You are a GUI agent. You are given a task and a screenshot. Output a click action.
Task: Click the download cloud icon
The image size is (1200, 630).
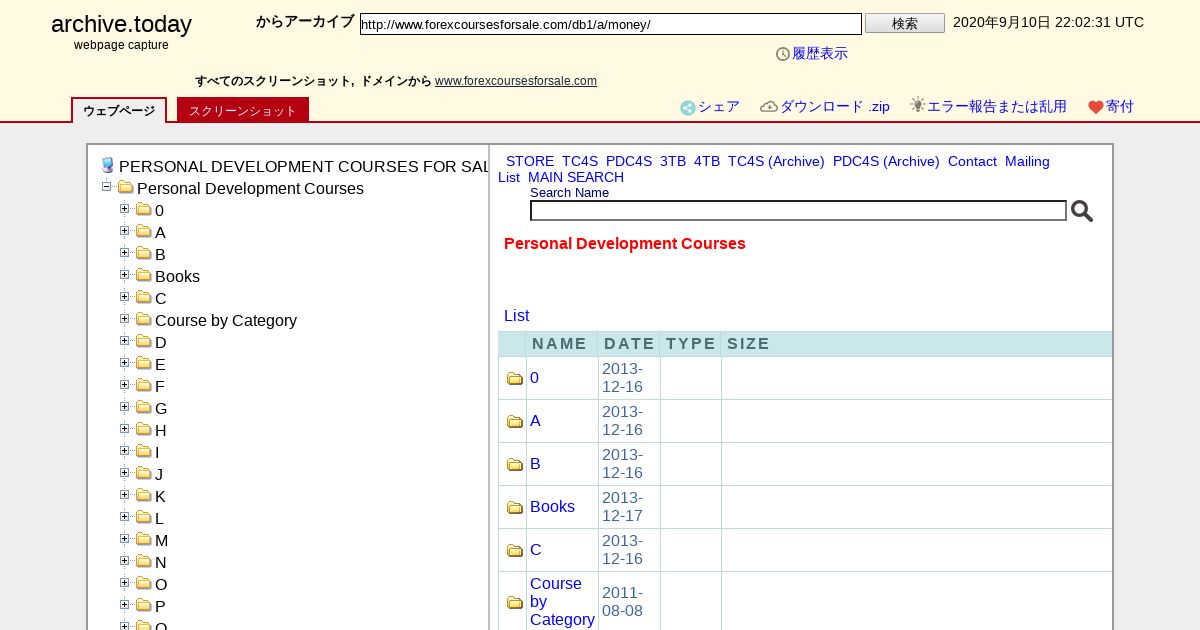769,107
